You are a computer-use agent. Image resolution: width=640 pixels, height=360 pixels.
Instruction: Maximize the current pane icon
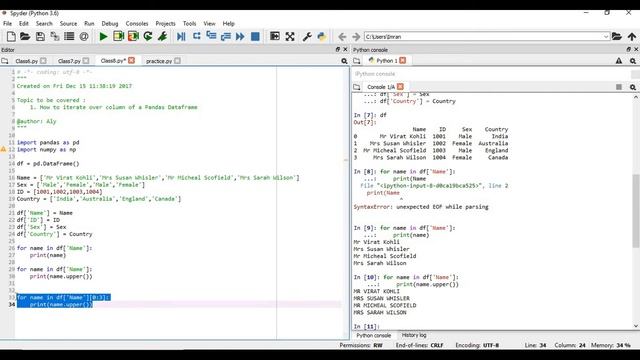pos(275,36)
